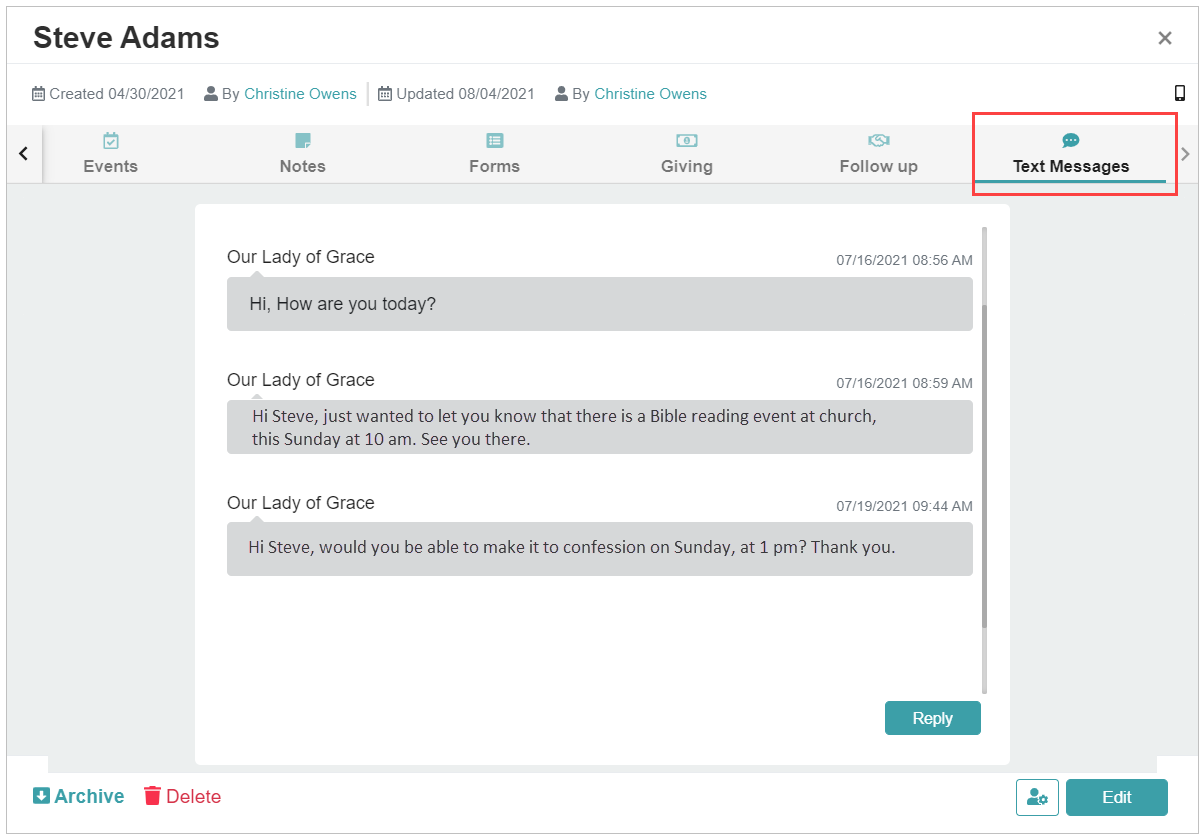Click the sender name above the Bible reading message
This screenshot has width=1199, height=834.
coord(301,380)
